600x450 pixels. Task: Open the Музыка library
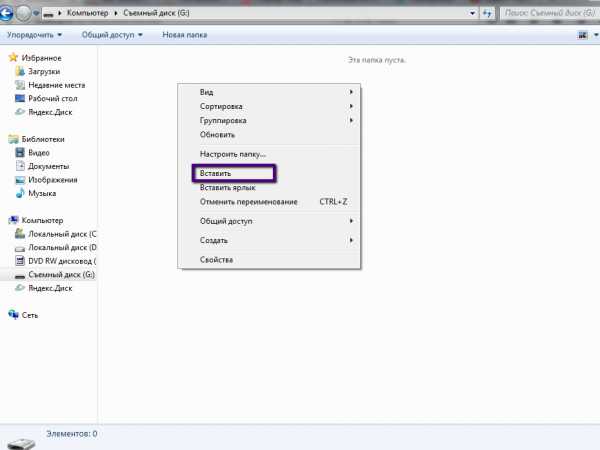pos(42,193)
